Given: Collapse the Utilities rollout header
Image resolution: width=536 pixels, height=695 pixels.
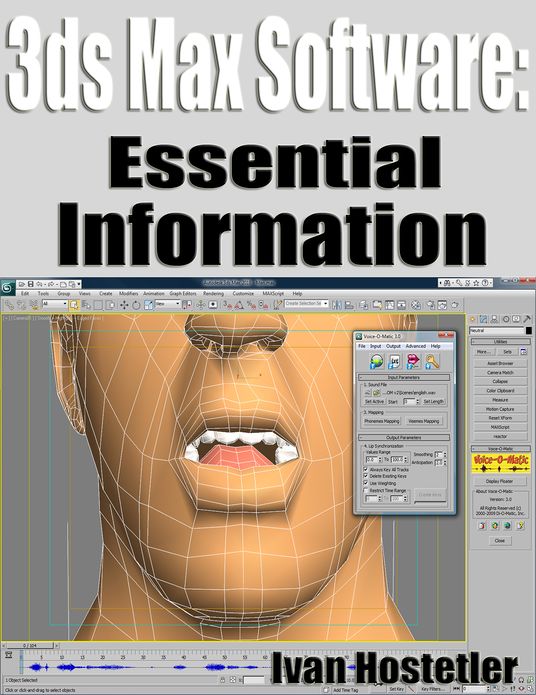Looking at the screenshot, I should 500,342.
